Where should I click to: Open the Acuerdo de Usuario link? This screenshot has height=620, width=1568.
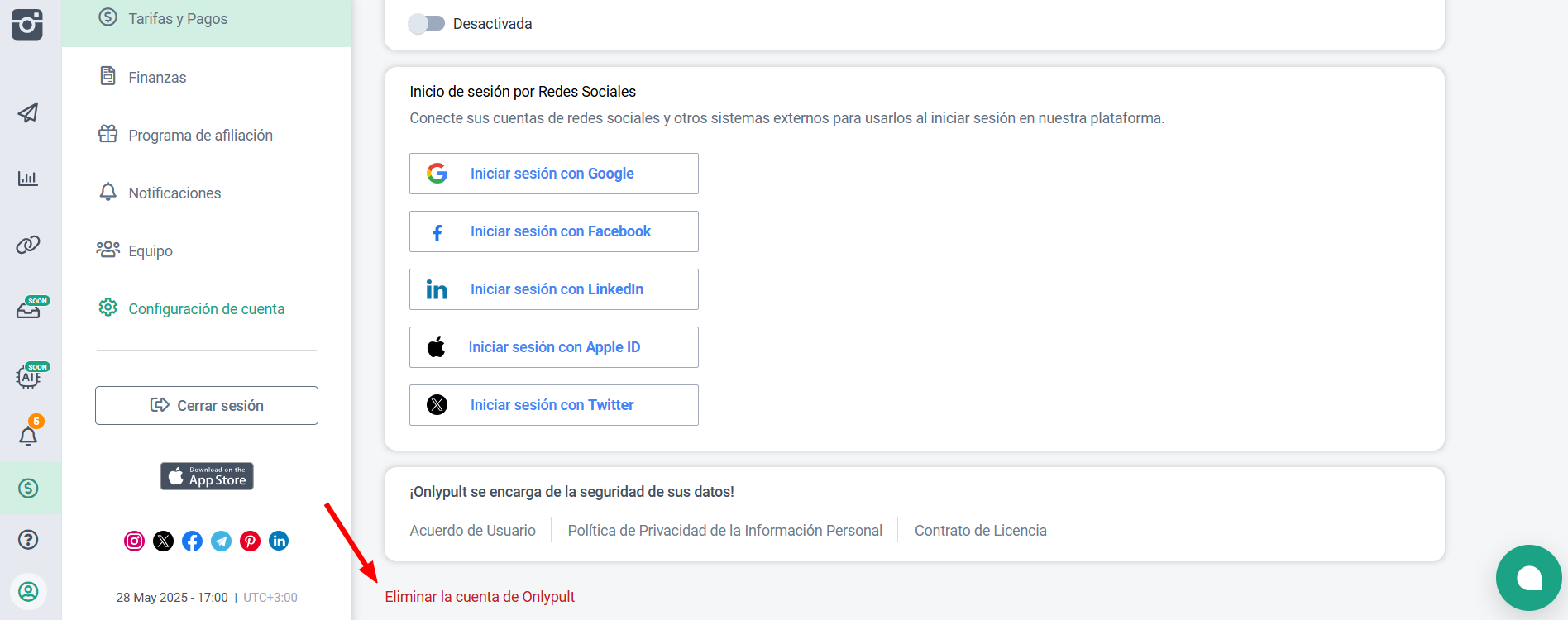[472, 531]
